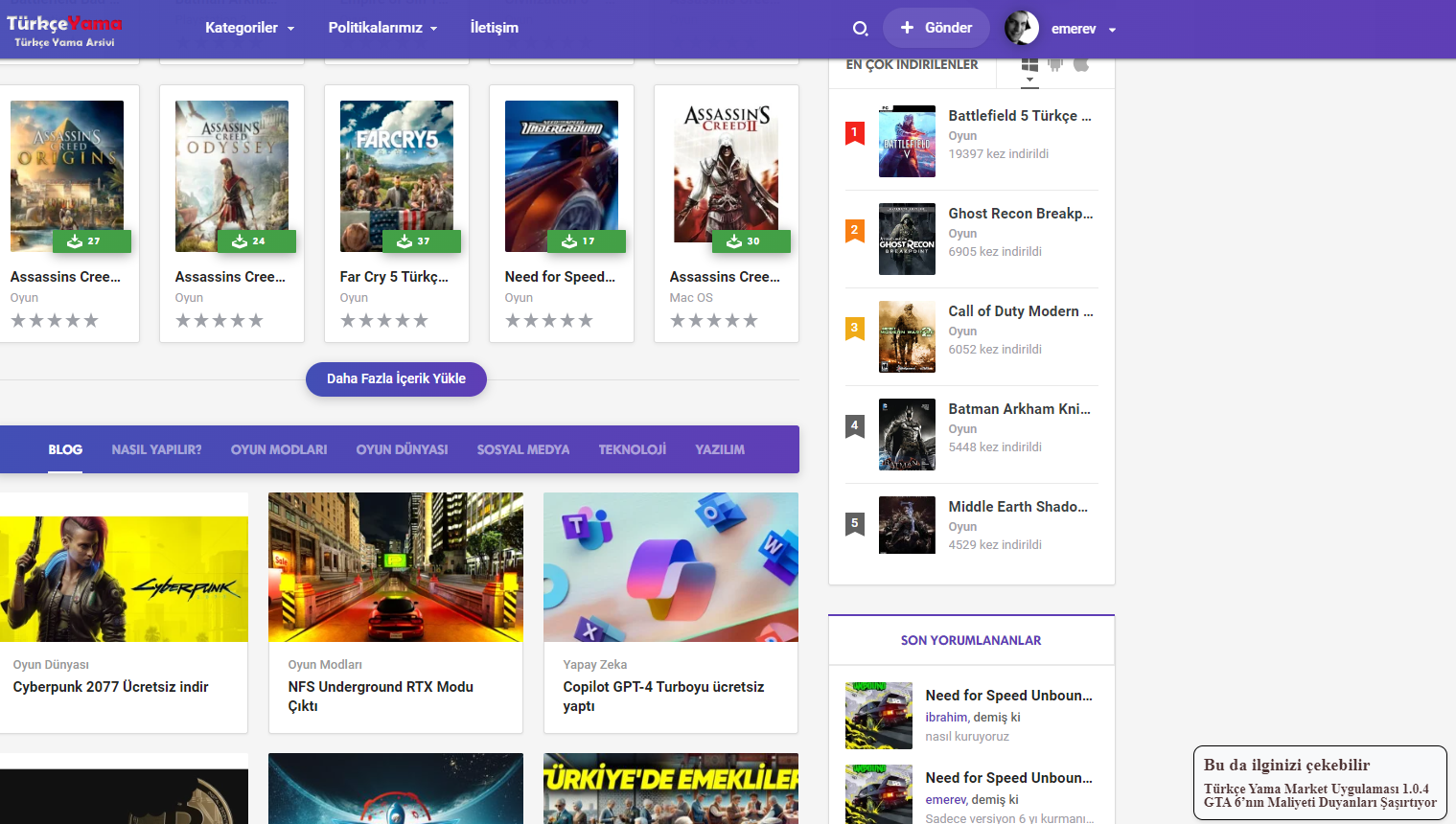Switch to the YAZILIM tab
1456x824 pixels.
(x=720, y=449)
